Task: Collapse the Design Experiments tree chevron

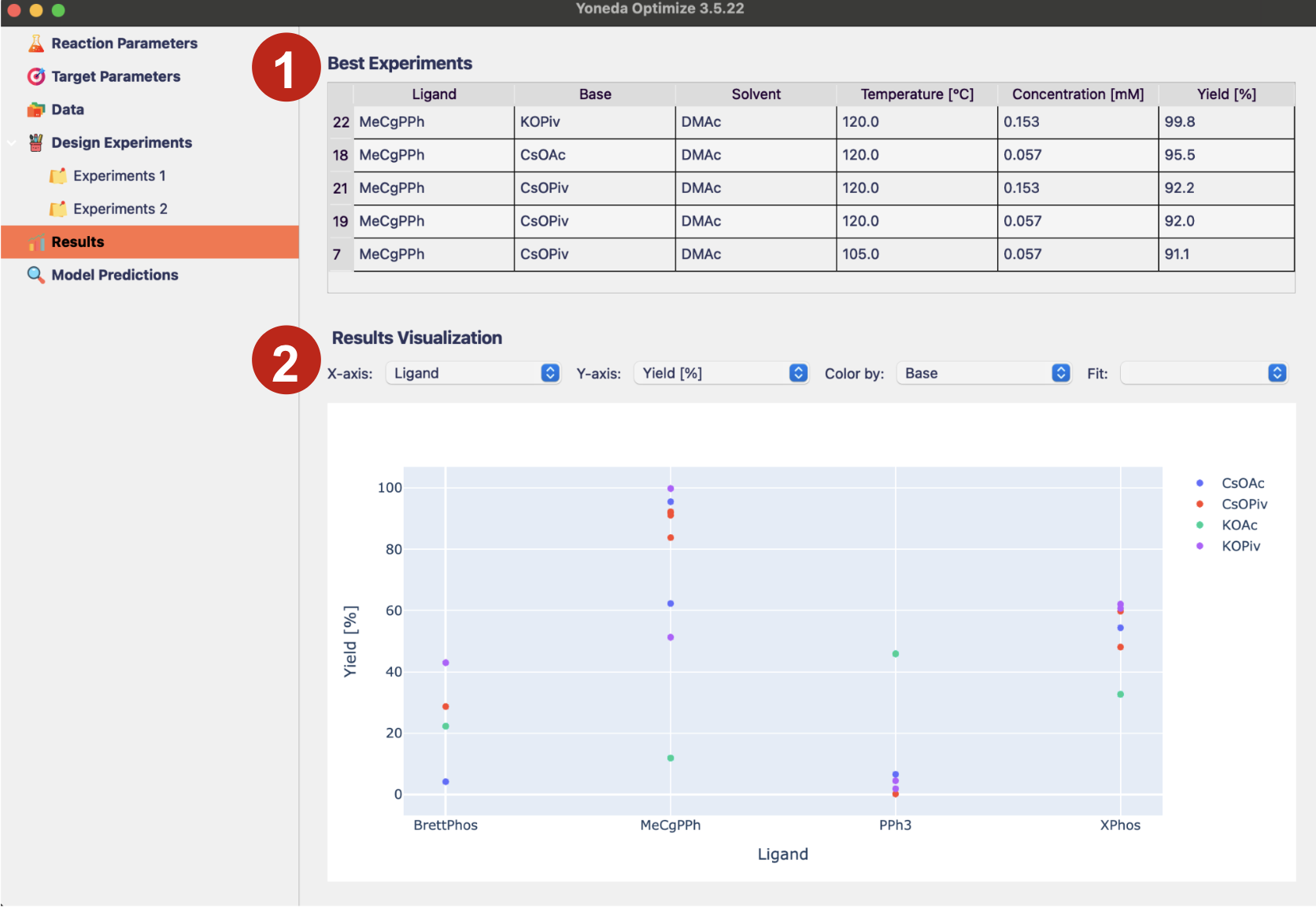Action: pos(12,142)
